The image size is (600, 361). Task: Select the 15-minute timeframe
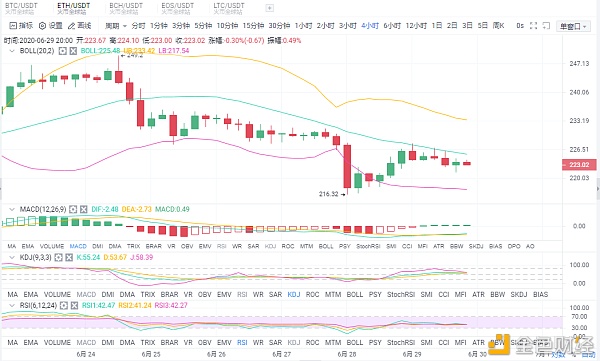point(253,26)
